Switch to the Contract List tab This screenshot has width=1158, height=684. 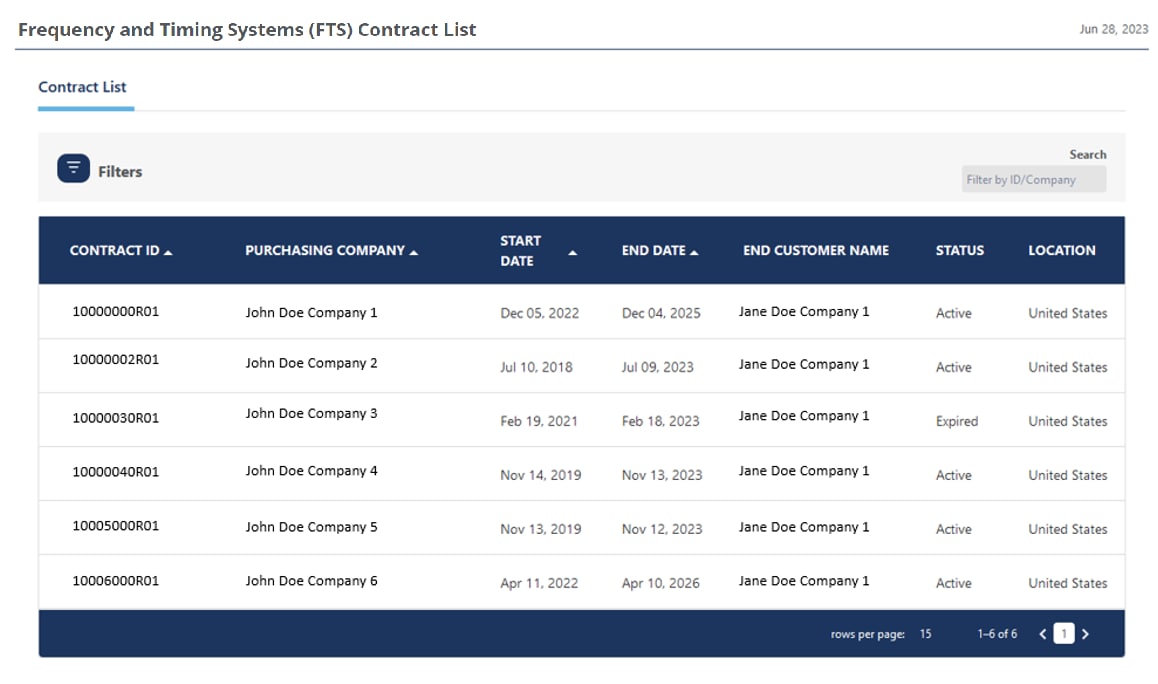pos(82,87)
